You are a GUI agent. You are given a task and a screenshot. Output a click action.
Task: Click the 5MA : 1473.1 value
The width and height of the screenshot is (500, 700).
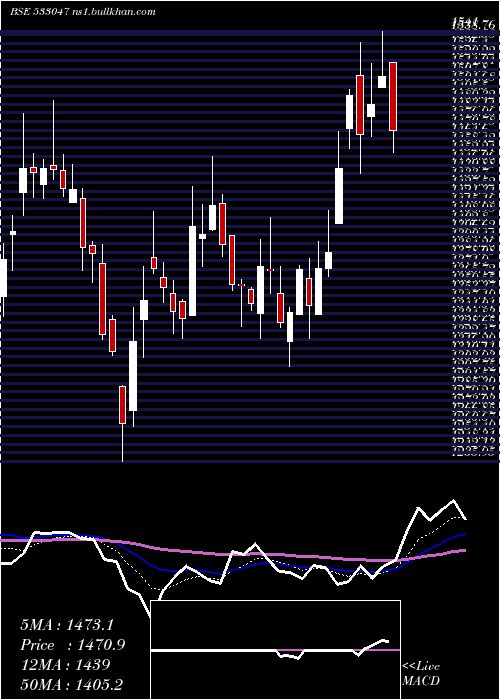pyautogui.click(x=67, y=625)
